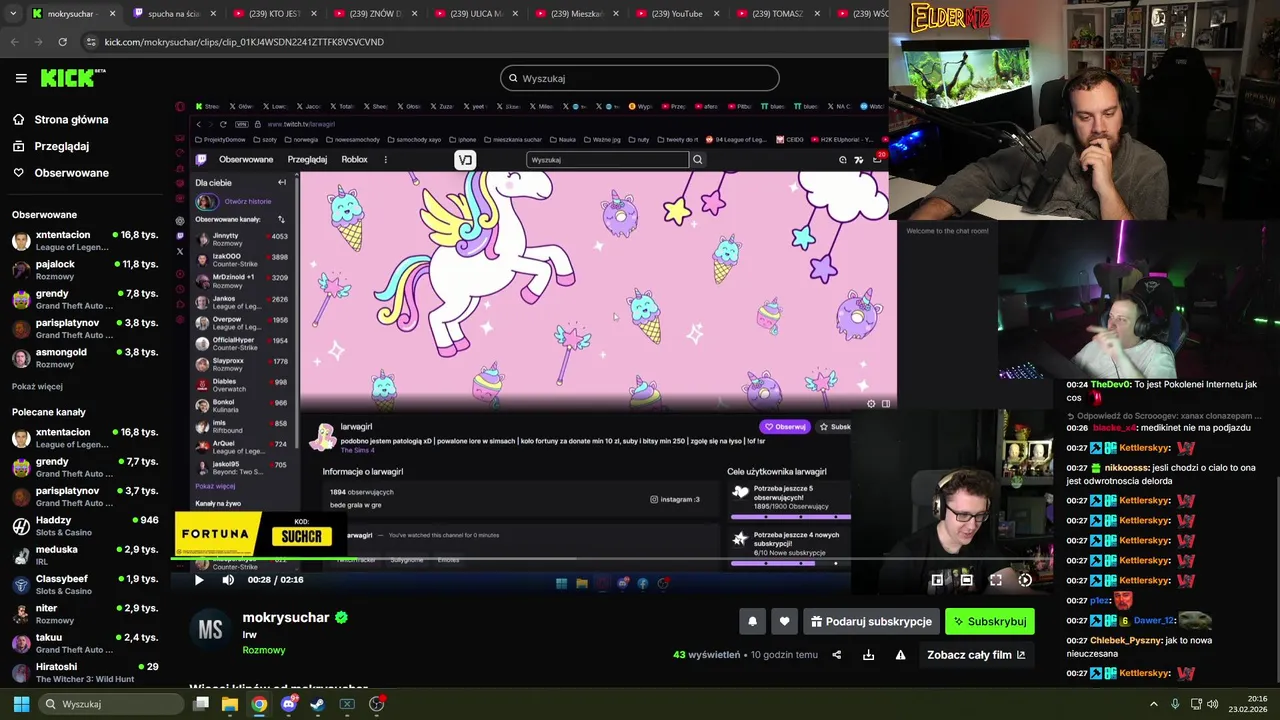
Task: Report the clip via warning triangle icon
Action: point(900,655)
